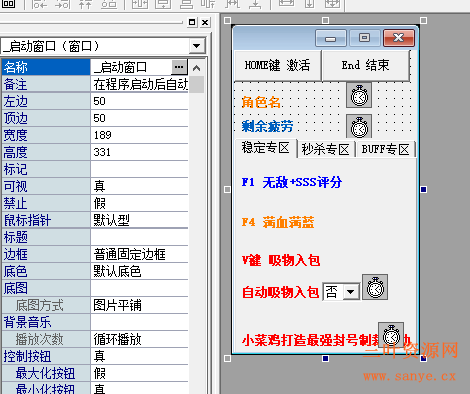The height and width of the screenshot is (394, 470).
Task: Click the 禁止 property value 假
Action: 139,203
